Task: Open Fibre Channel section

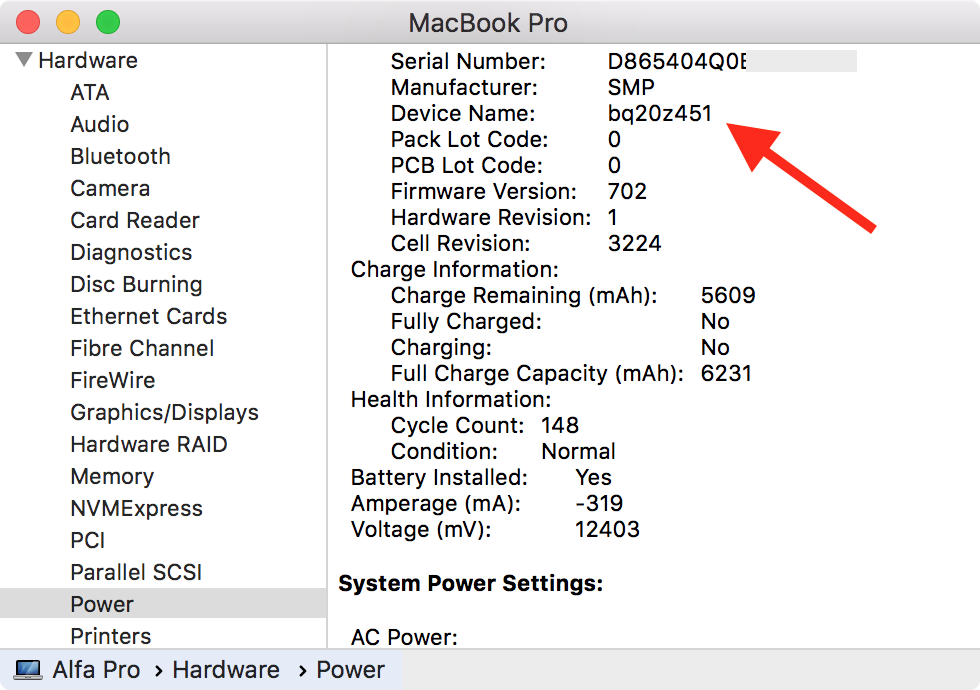Action: (x=142, y=348)
